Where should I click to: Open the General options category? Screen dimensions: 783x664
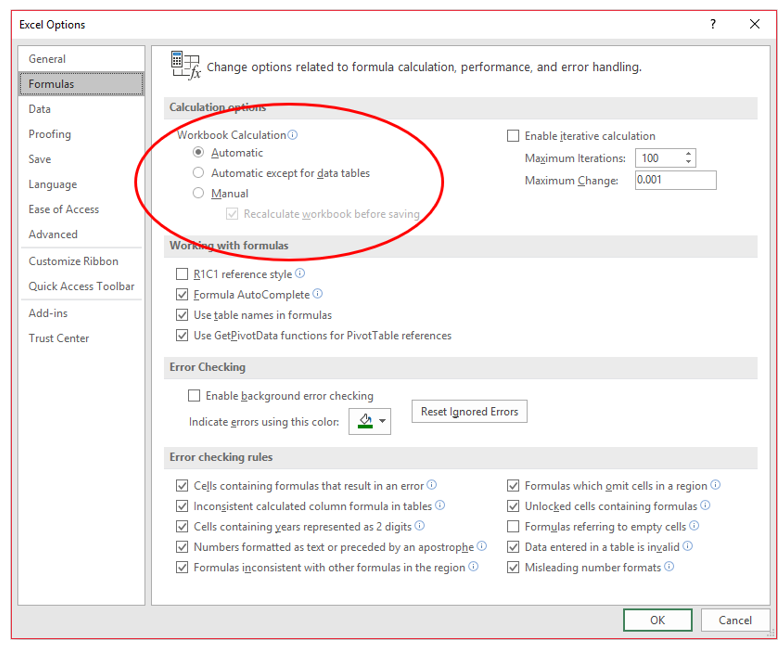tap(81, 59)
